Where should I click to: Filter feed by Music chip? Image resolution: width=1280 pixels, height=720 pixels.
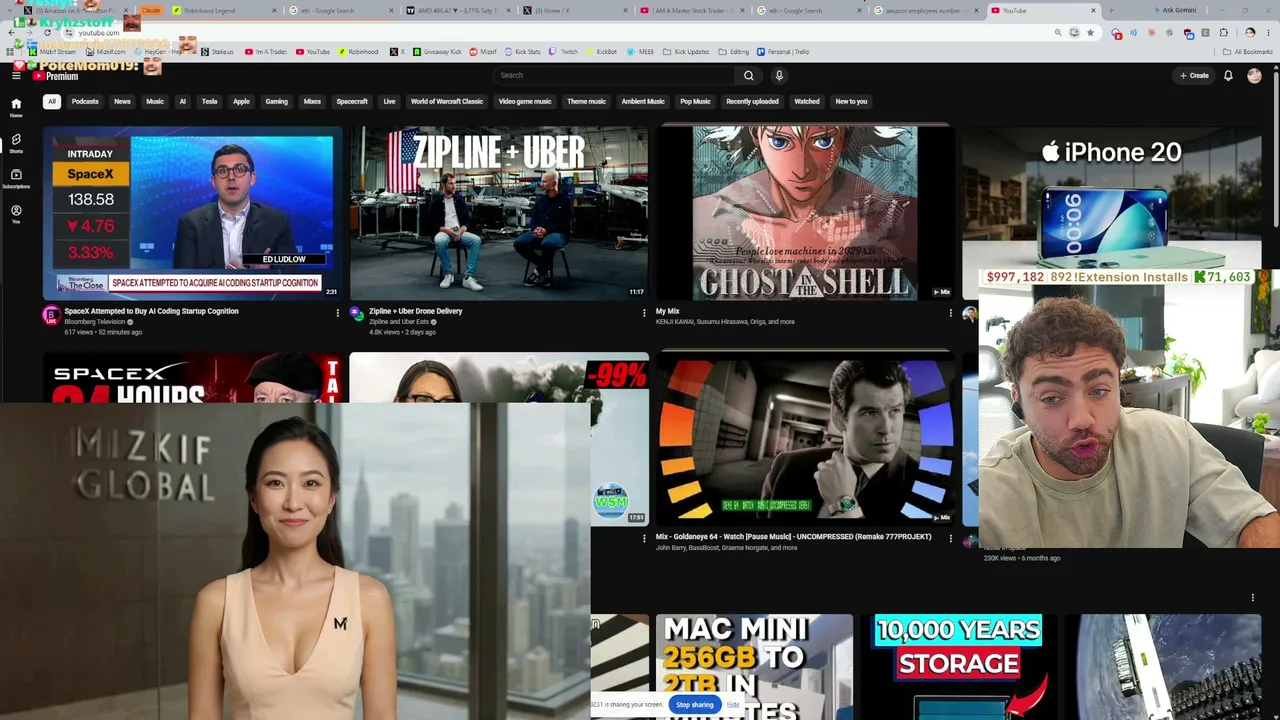(x=155, y=101)
